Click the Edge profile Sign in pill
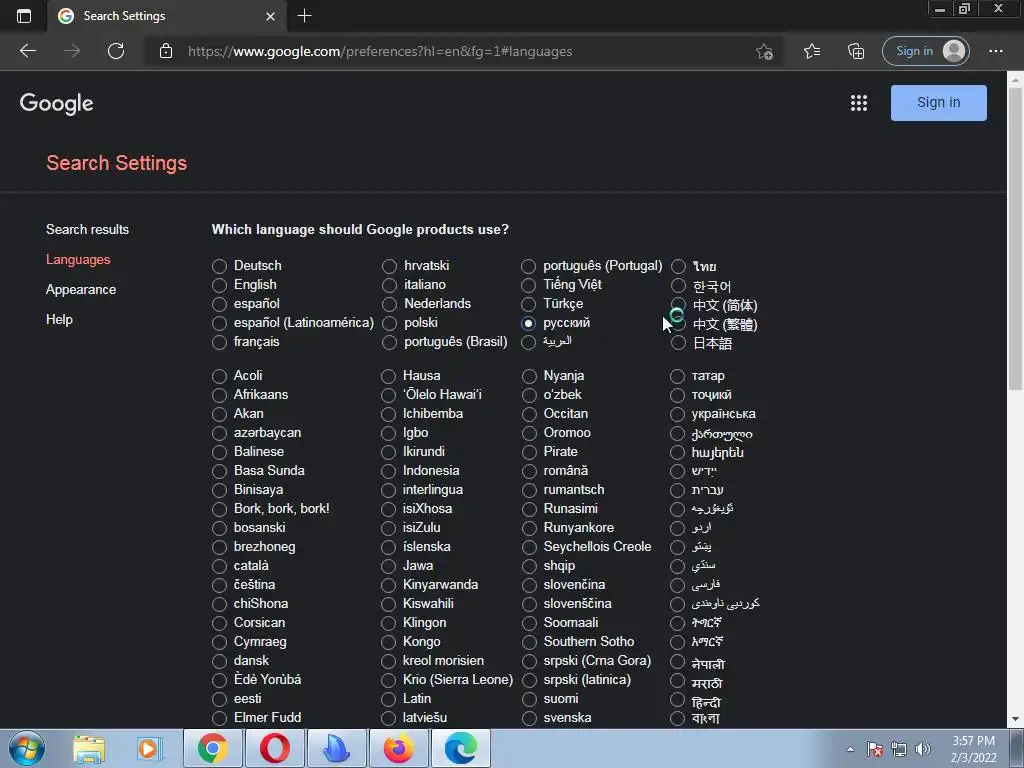The height and width of the screenshot is (768, 1024). [925, 51]
